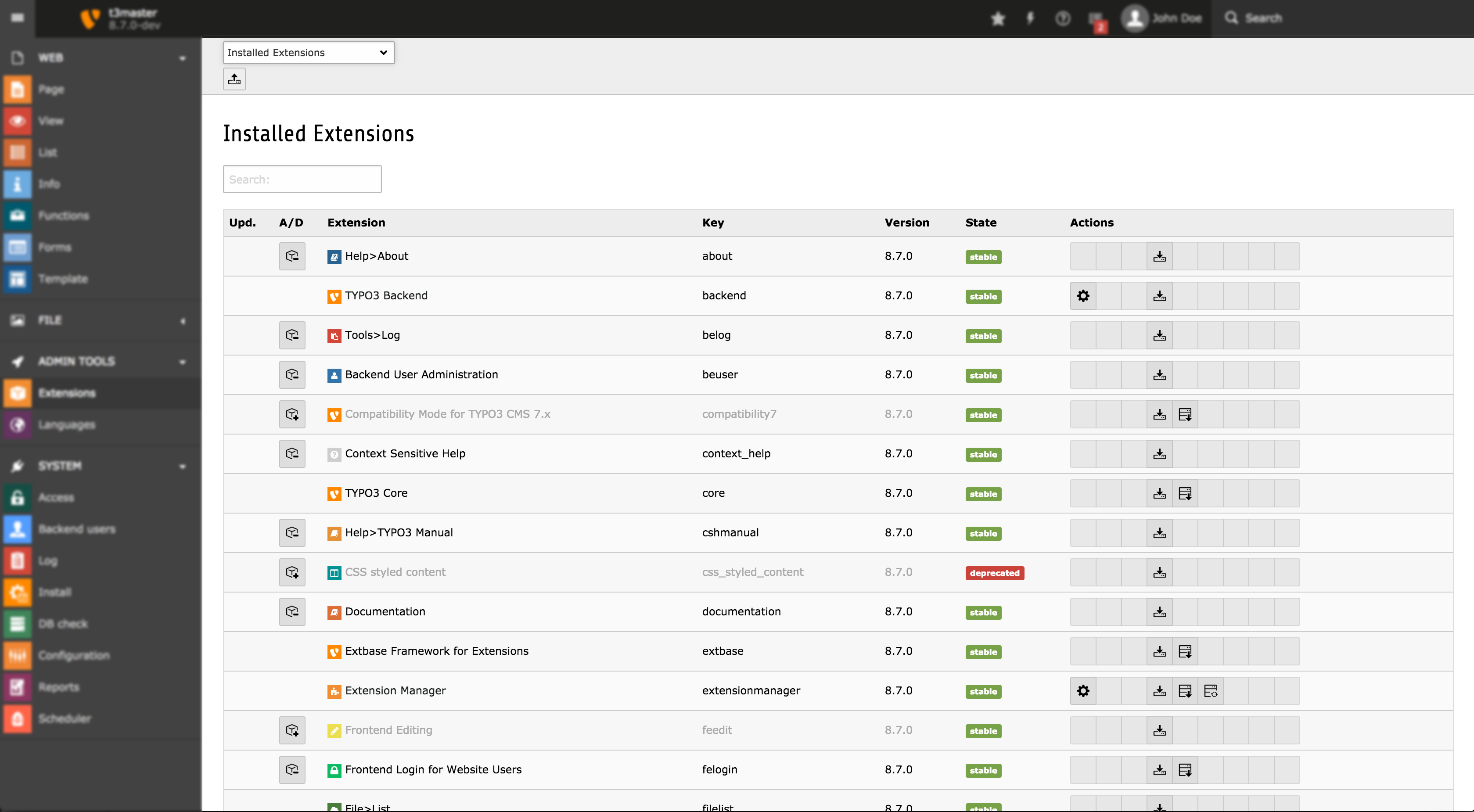Open the Installed Extensions dropdown menu
This screenshot has width=1474, height=812.
pyautogui.click(x=306, y=52)
